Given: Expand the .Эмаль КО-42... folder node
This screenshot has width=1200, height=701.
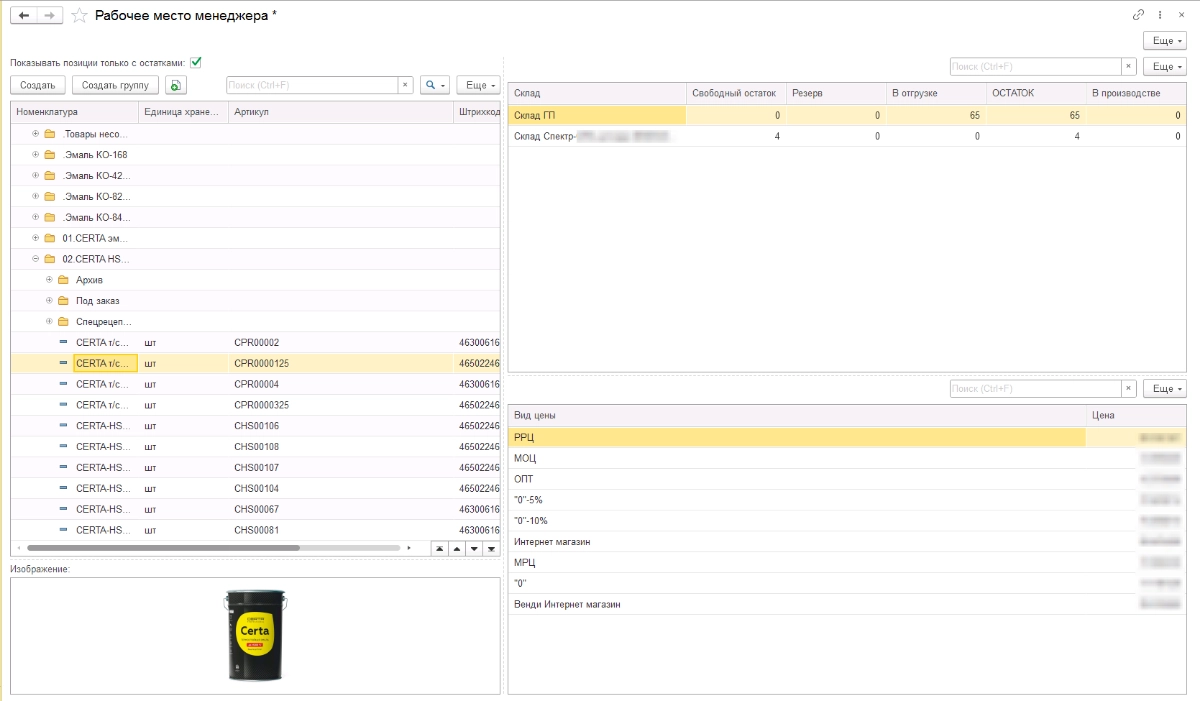Looking at the screenshot, I should click(36, 176).
